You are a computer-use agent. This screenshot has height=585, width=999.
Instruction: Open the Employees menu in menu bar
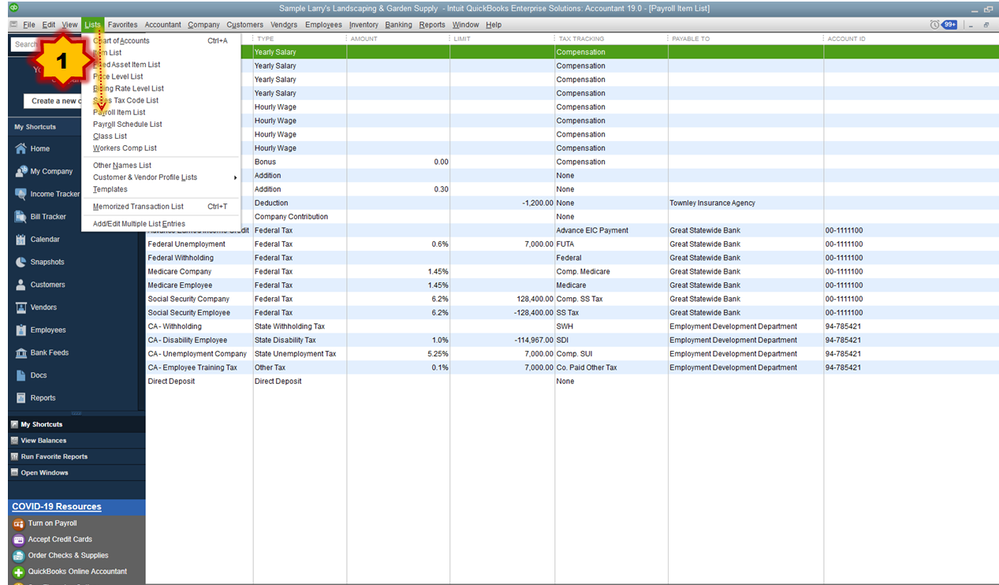tap(323, 25)
